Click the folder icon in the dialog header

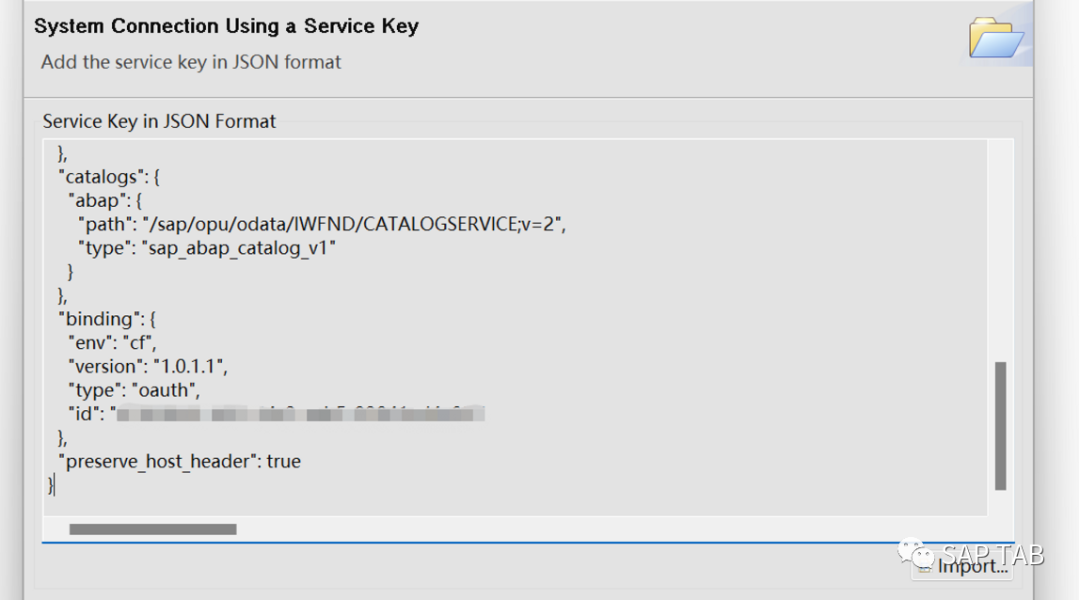point(995,38)
